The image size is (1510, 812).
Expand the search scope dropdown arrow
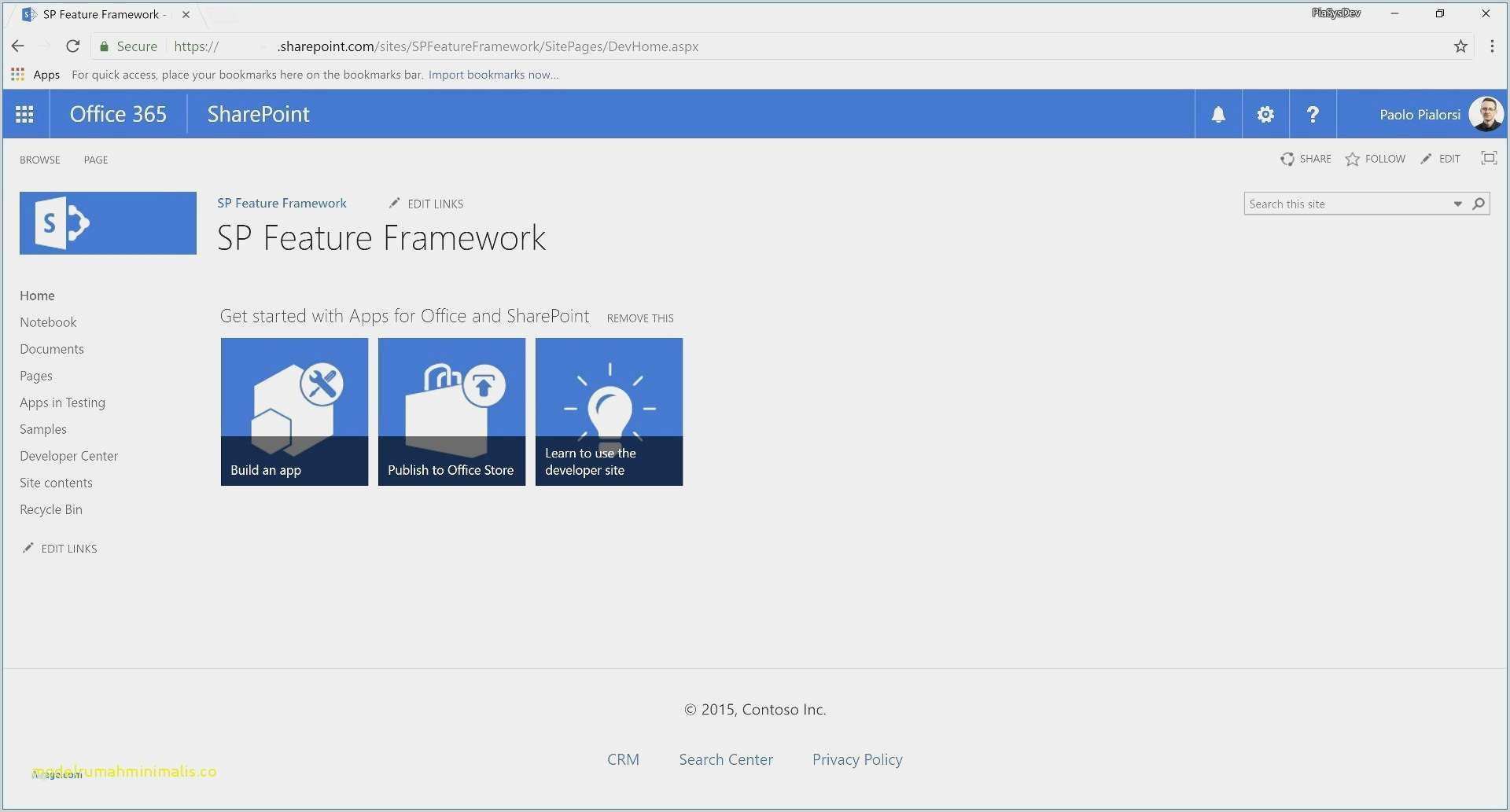pyautogui.click(x=1457, y=204)
